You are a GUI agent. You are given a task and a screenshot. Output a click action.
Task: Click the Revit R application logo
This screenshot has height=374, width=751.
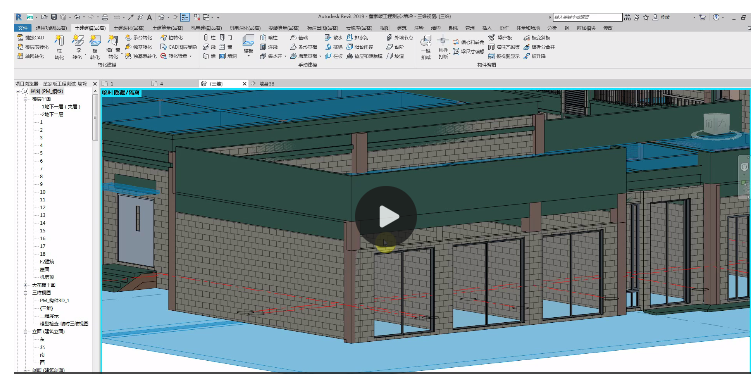tap(19, 17)
